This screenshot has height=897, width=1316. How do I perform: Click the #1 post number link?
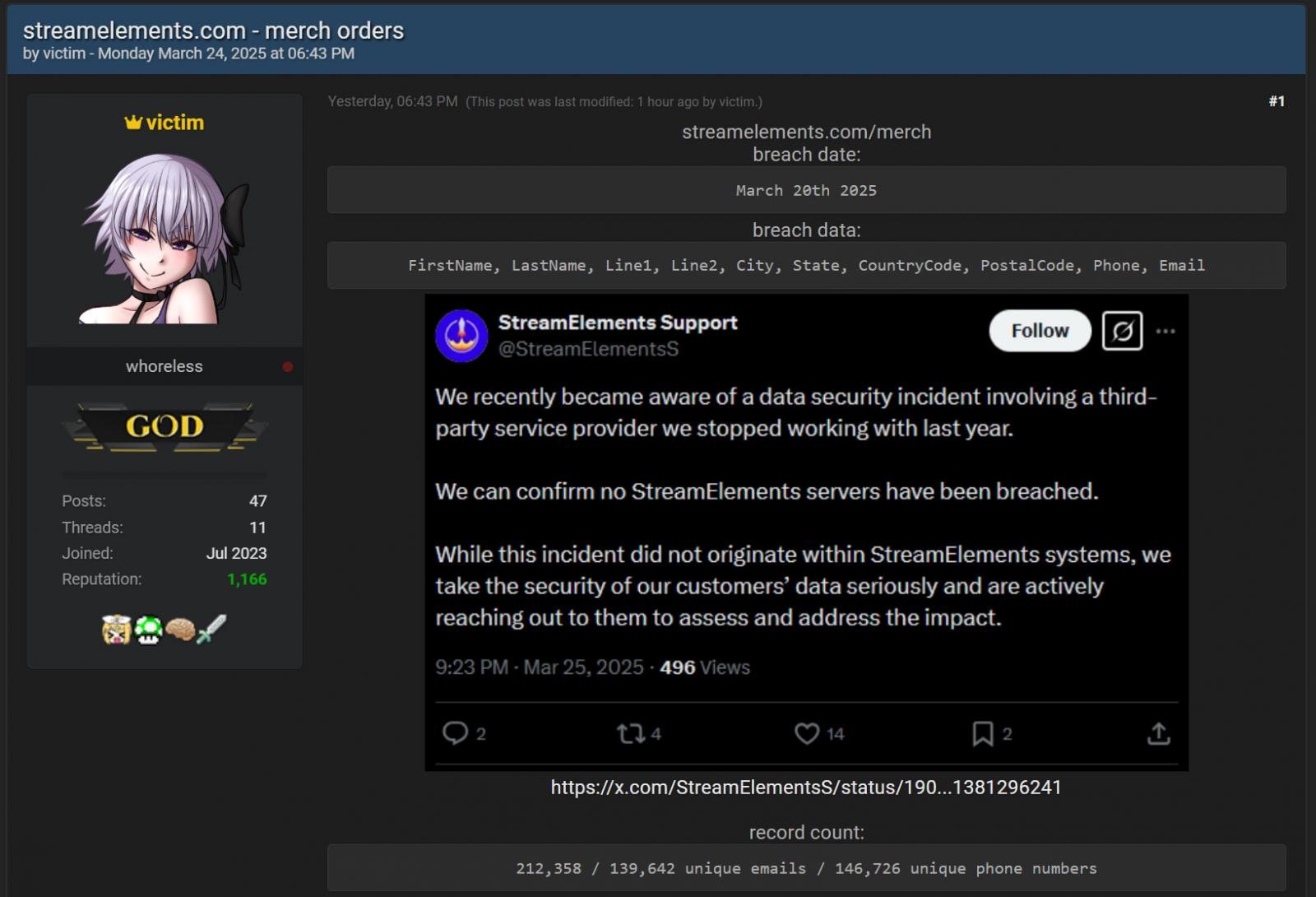click(1277, 101)
